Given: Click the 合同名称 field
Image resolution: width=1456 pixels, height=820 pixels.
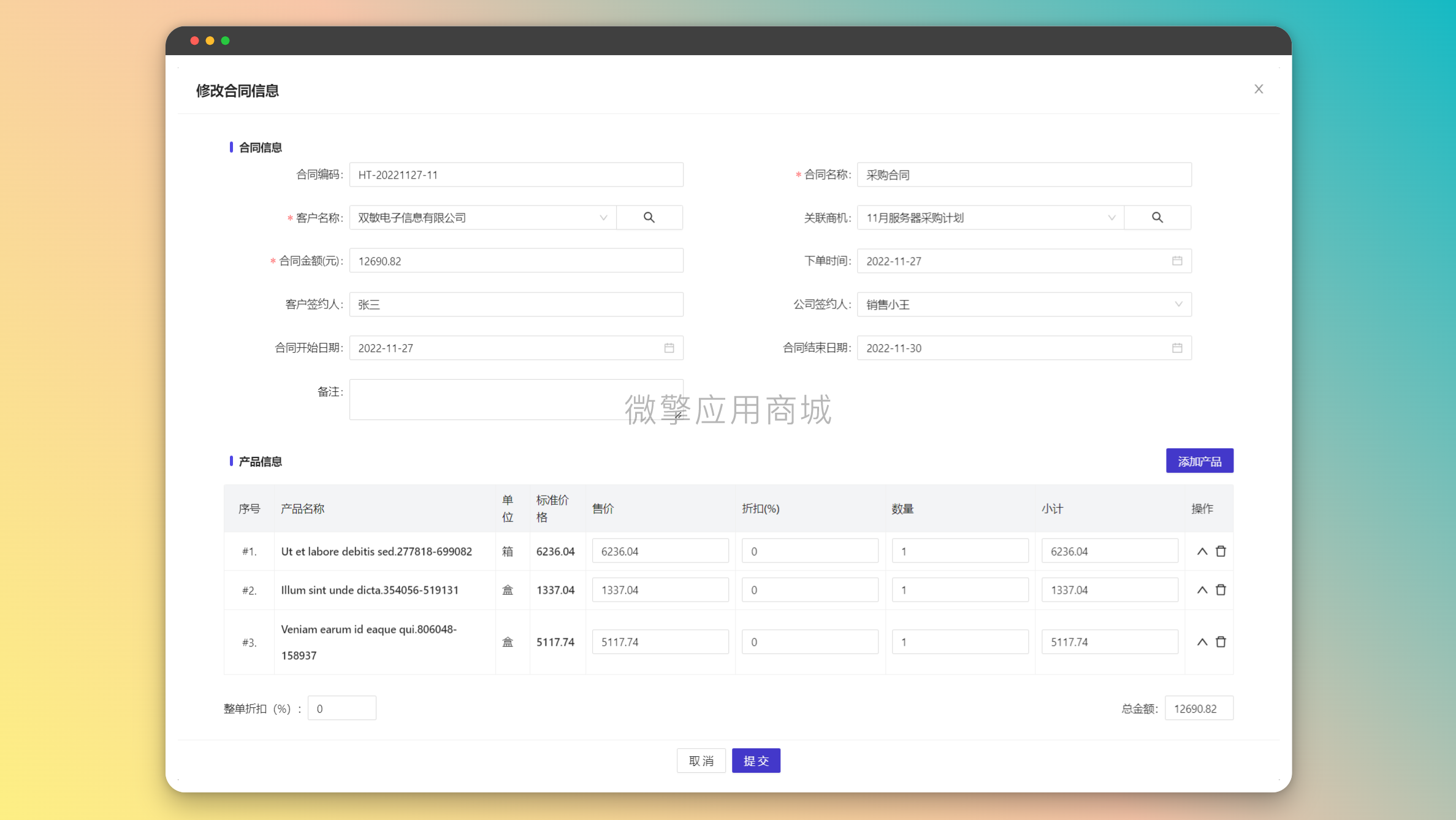Looking at the screenshot, I should pos(1024,175).
